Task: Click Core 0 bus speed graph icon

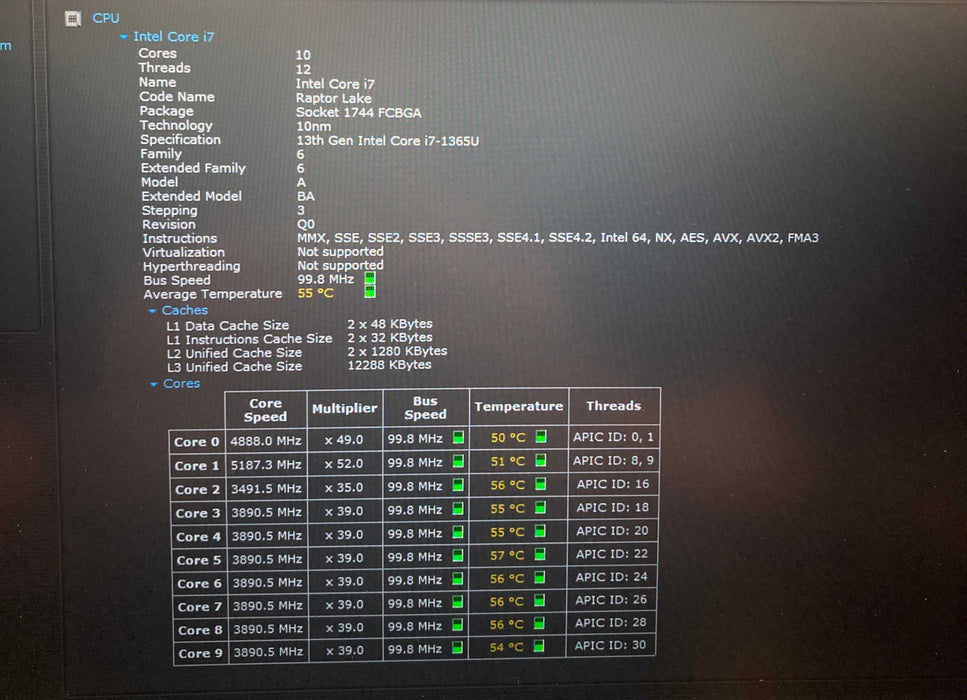Action: [458, 437]
